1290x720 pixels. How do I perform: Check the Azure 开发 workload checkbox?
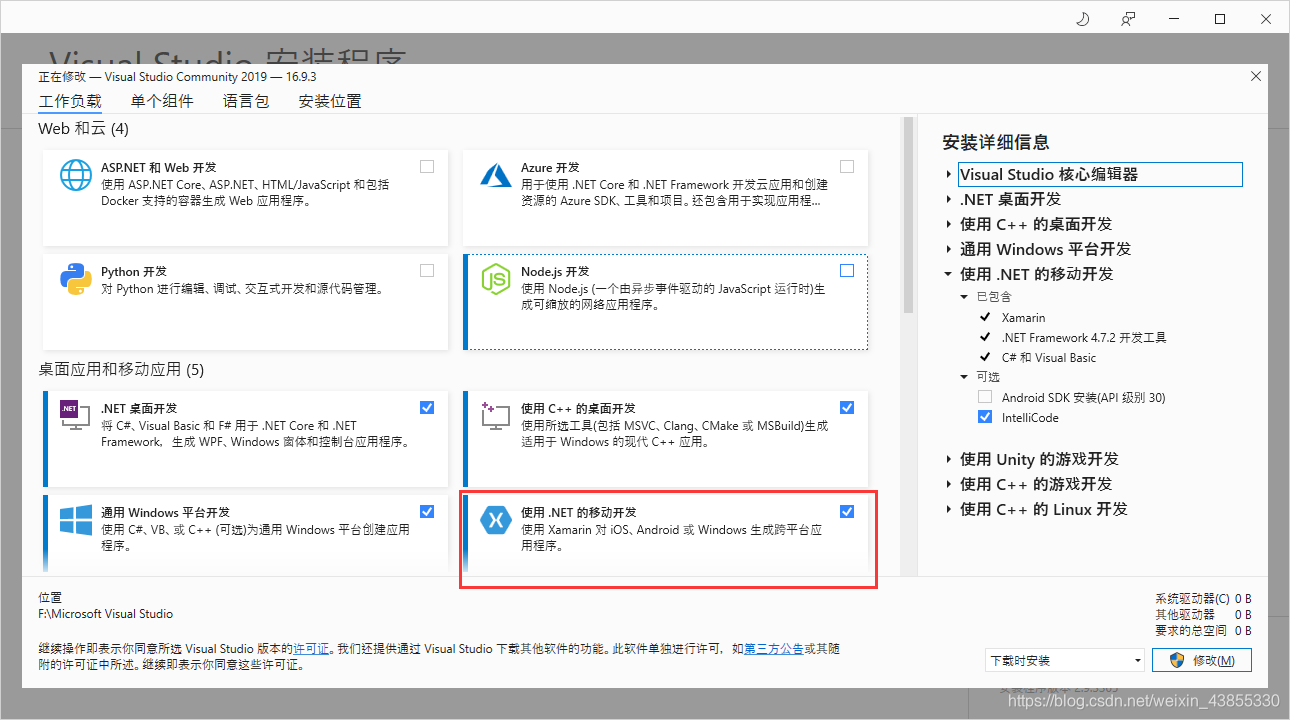click(x=847, y=167)
